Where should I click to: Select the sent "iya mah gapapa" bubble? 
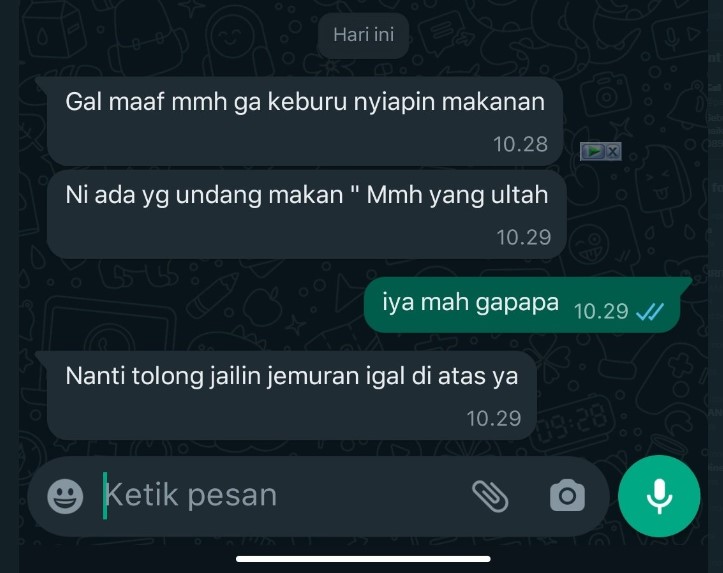pyautogui.click(x=522, y=305)
